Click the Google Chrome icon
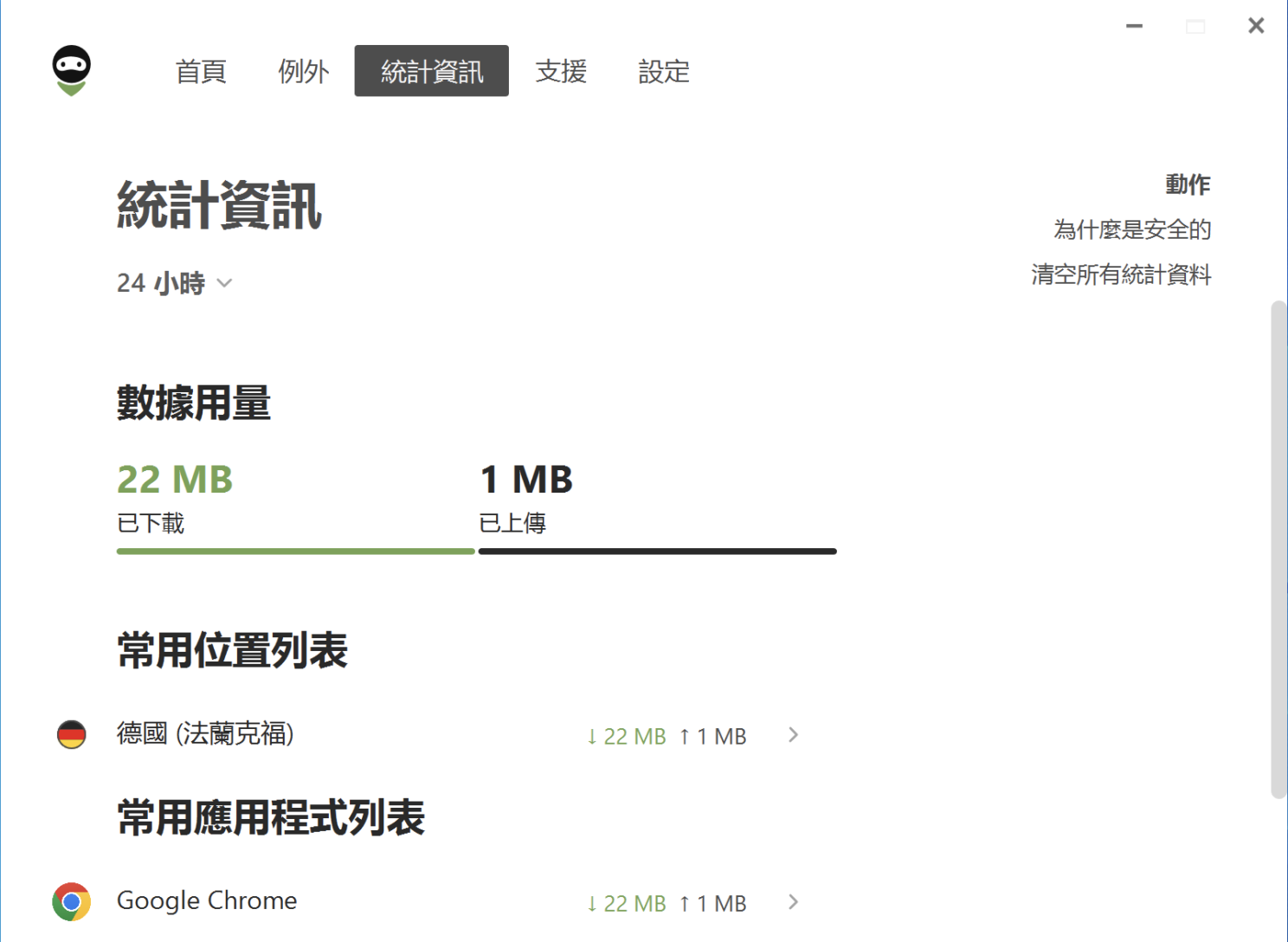Image resolution: width=1288 pixels, height=942 pixels. (x=71, y=901)
